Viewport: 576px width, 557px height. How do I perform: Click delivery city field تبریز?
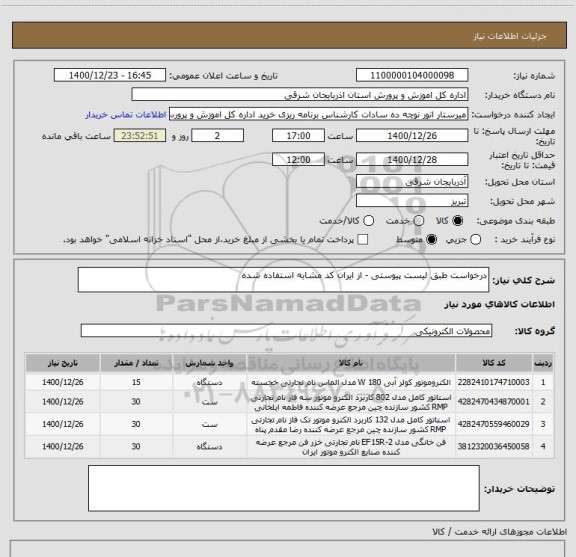point(412,201)
